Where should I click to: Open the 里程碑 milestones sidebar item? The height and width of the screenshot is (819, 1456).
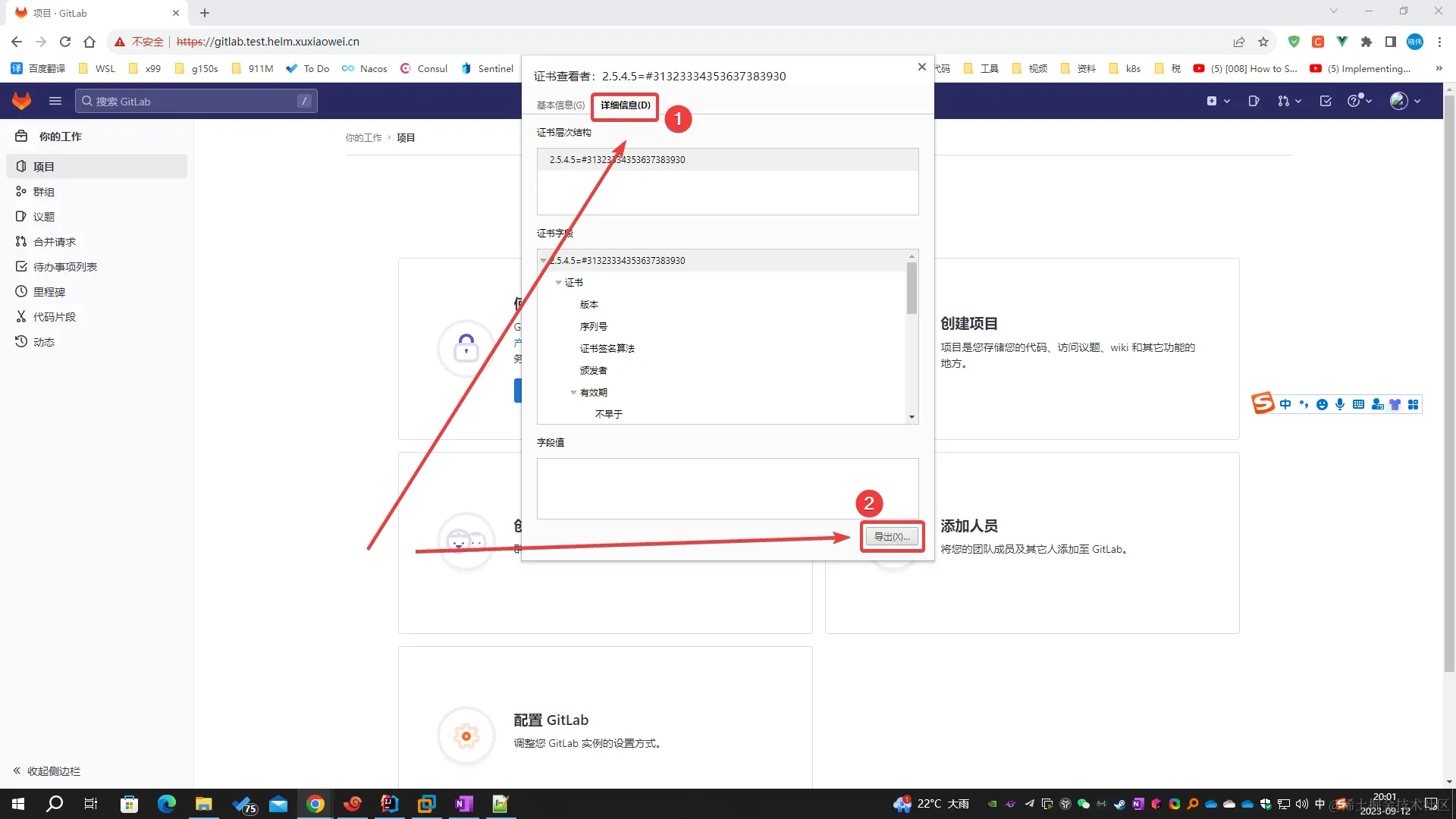pyautogui.click(x=49, y=292)
